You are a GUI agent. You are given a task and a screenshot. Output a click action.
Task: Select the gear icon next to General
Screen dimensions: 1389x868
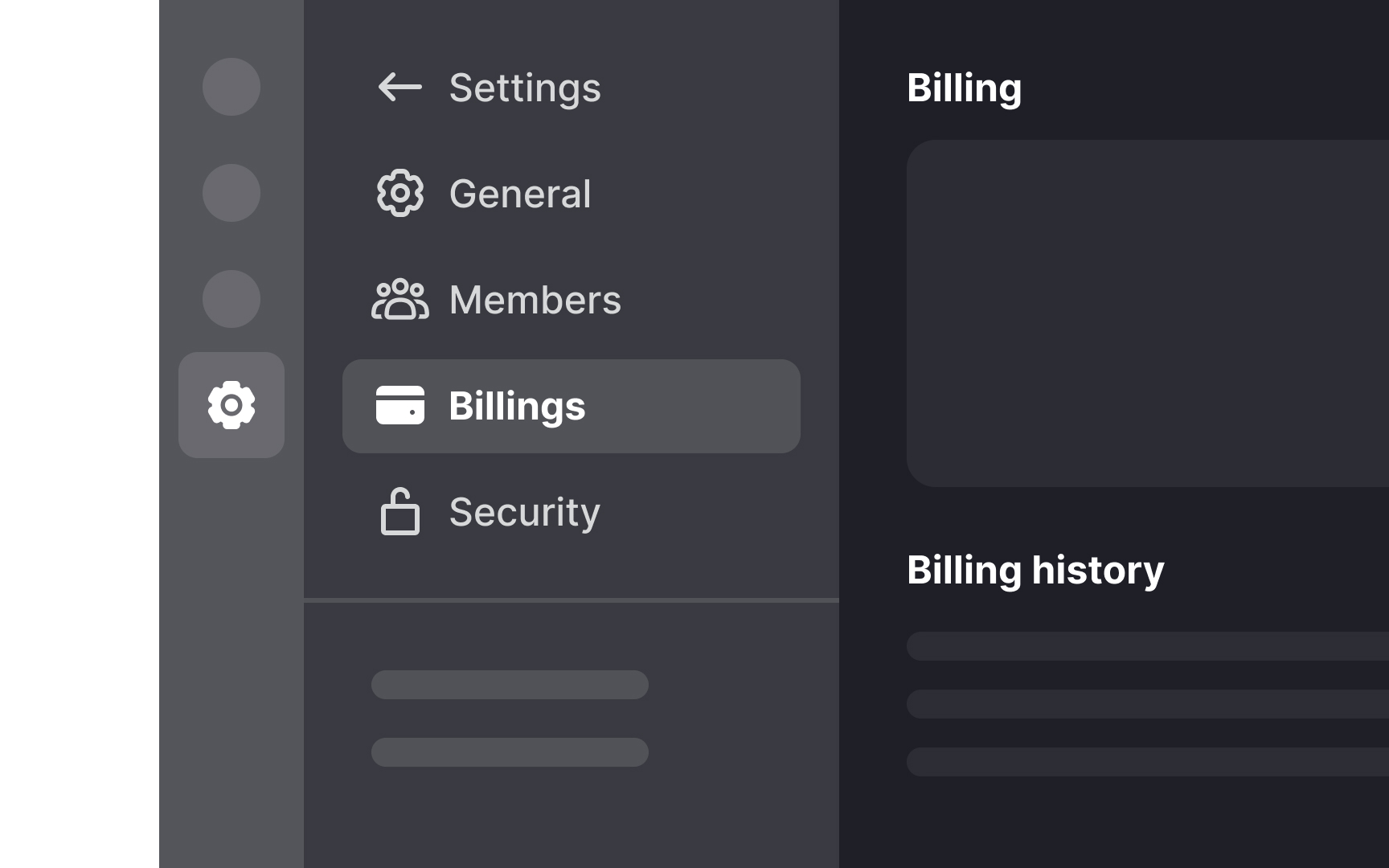(x=399, y=193)
